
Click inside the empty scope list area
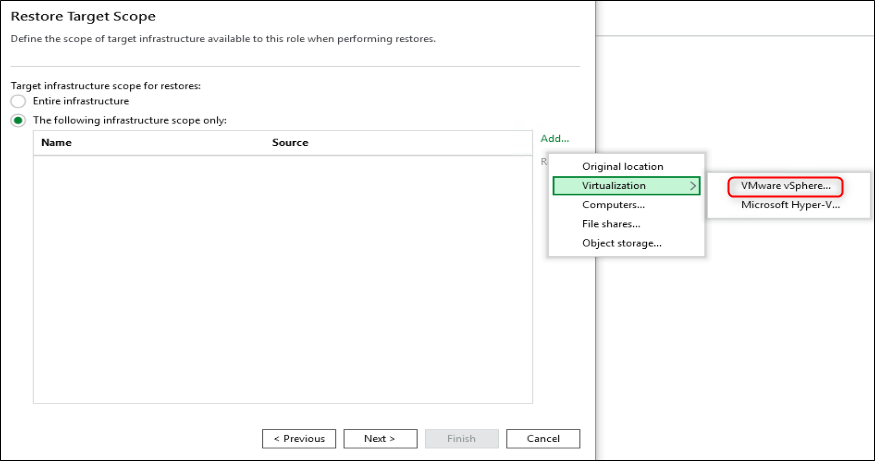[x=283, y=280]
